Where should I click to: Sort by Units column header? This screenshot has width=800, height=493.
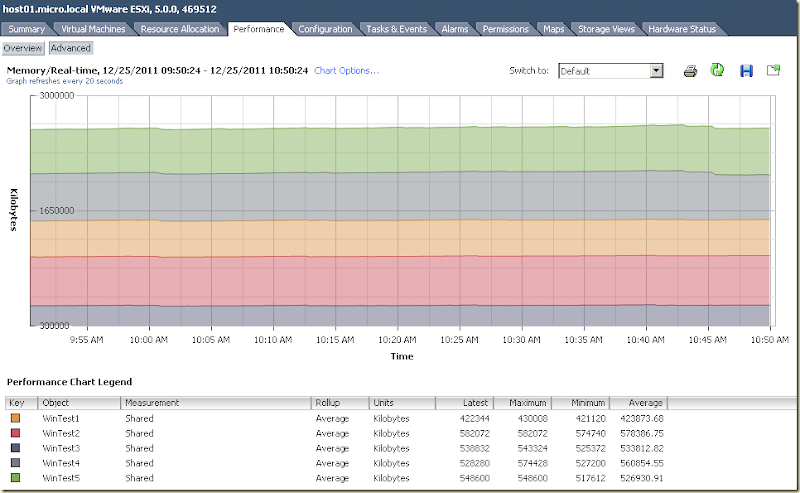point(402,403)
